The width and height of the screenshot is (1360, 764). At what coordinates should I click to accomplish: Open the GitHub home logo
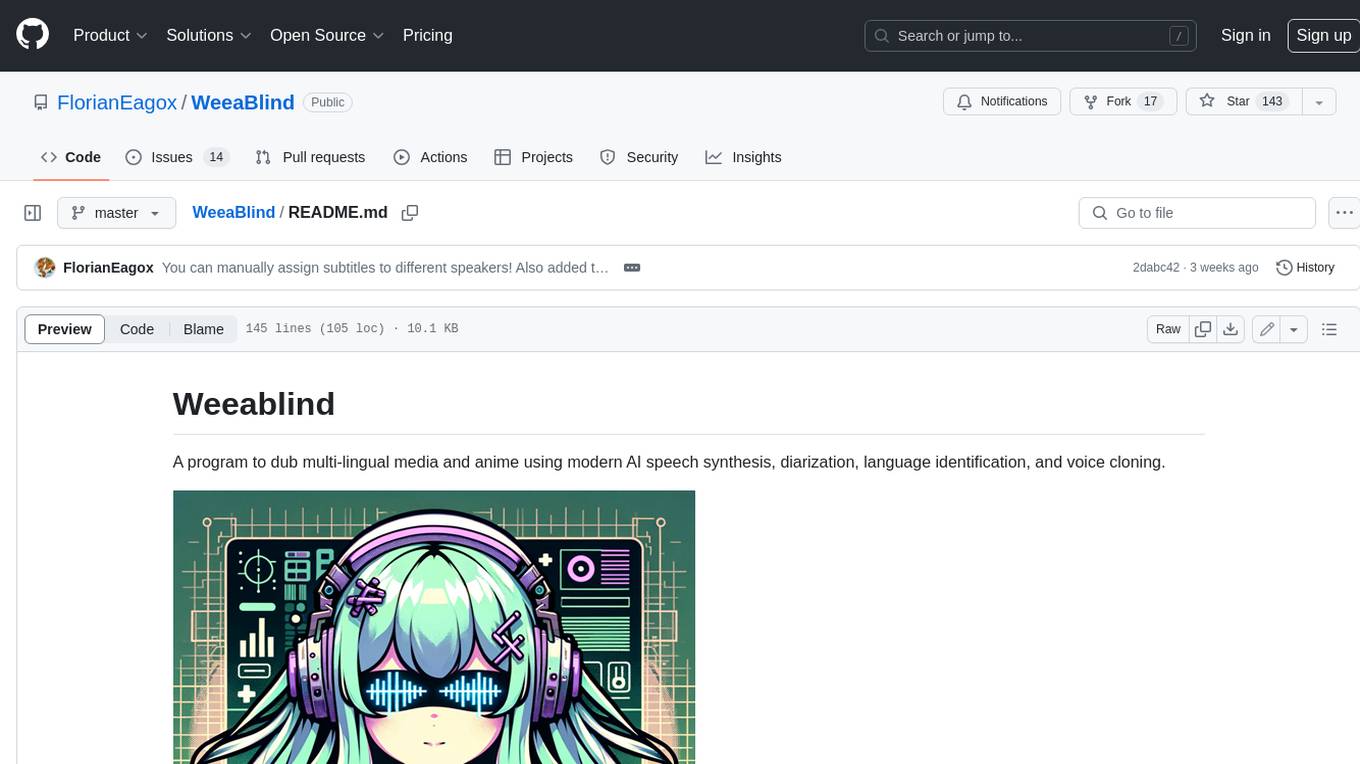[33, 35]
